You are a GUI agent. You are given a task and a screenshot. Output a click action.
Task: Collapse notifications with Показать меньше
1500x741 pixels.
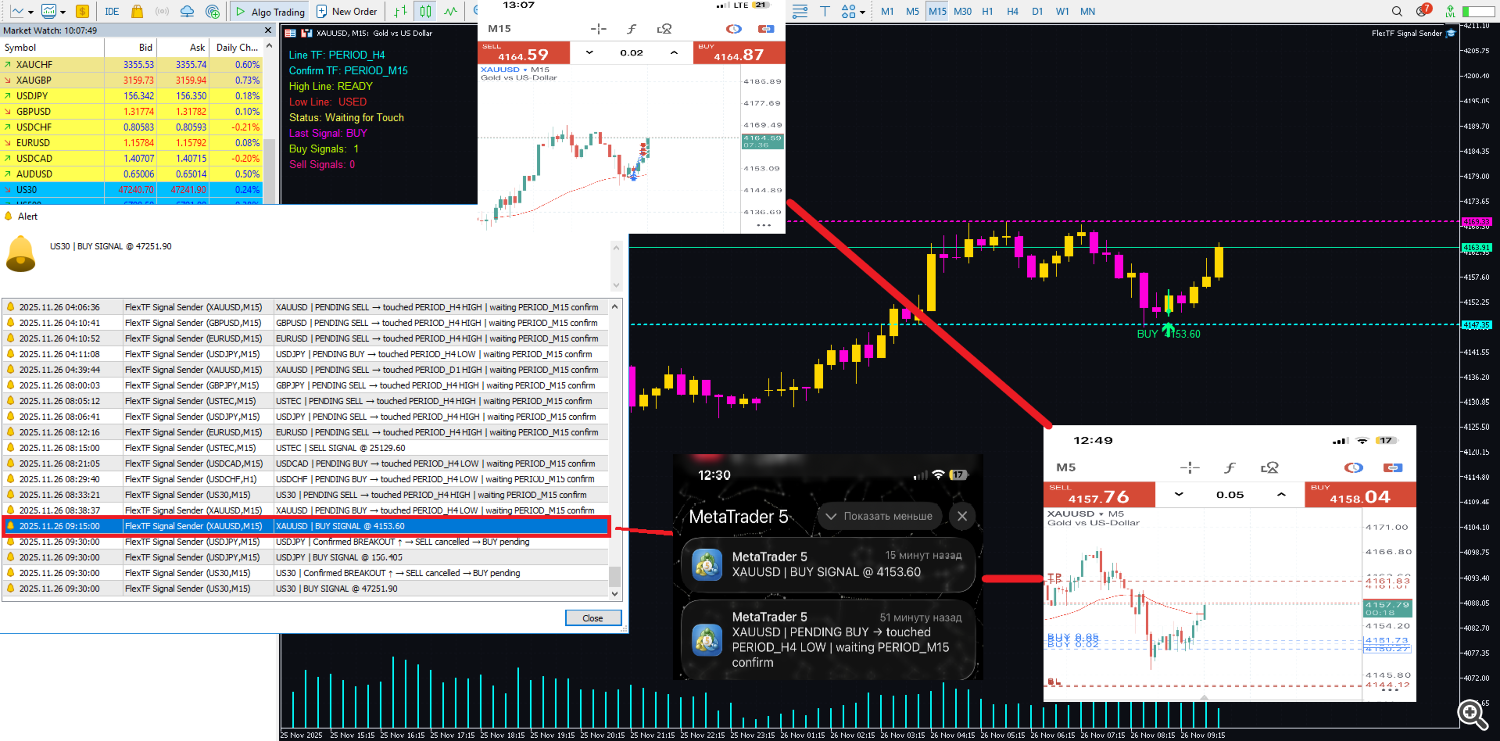click(x=879, y=516)
